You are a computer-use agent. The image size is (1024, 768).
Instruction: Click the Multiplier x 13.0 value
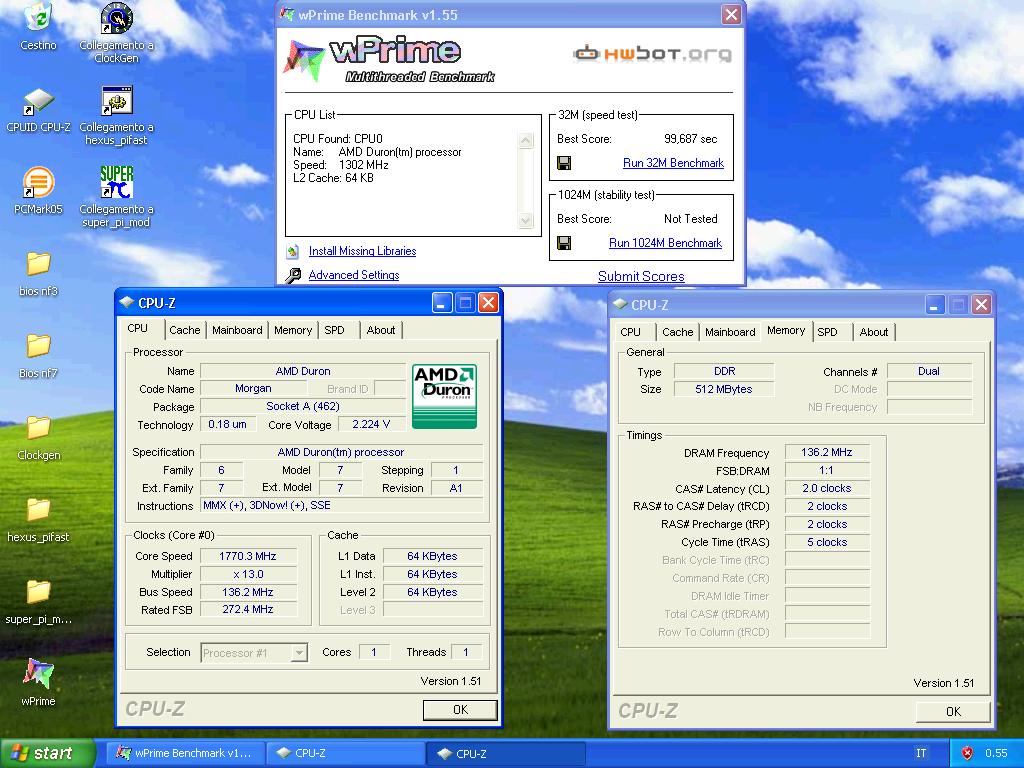pos(248,575)
